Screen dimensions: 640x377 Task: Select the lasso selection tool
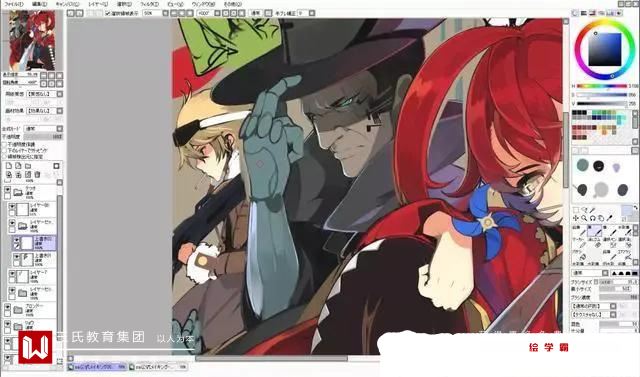(584, 210)
